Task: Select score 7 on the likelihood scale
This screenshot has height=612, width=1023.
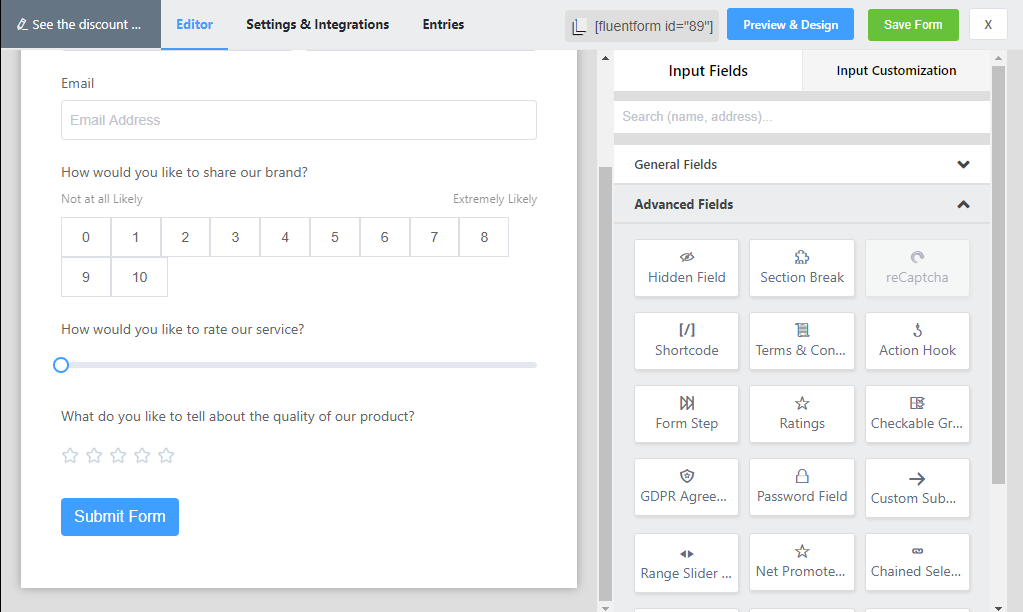Action: coord(434,237)
